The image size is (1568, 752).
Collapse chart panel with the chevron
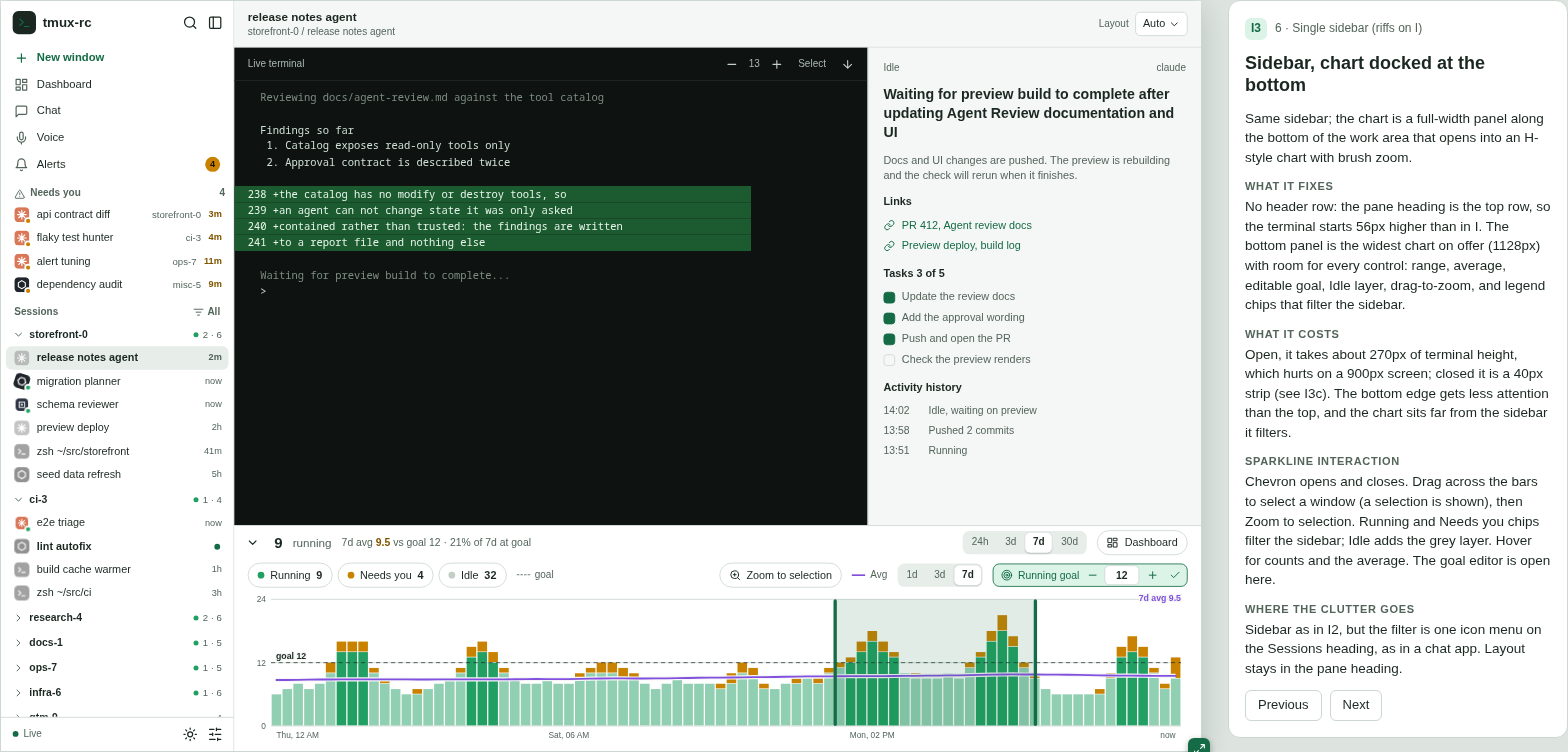click(x=252, y=542)
